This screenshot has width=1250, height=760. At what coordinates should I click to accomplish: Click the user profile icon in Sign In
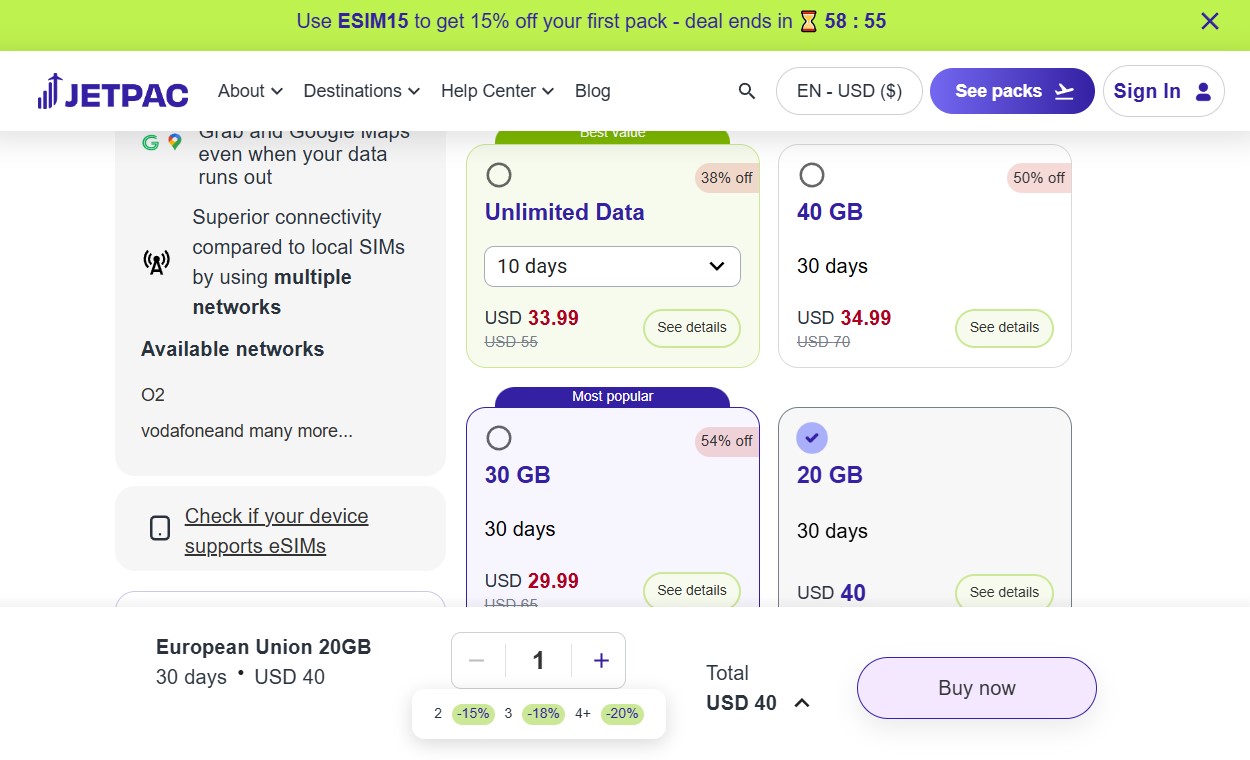tap(1203, 91)
